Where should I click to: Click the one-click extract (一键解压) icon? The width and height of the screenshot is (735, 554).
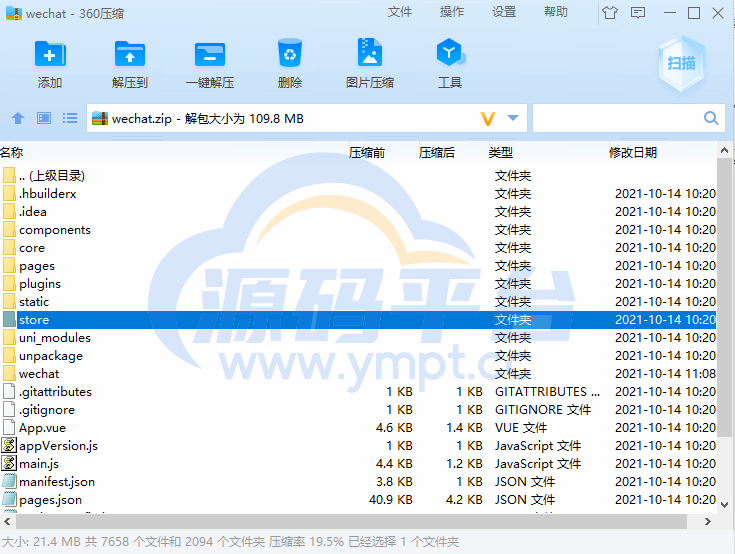point(210,54)
